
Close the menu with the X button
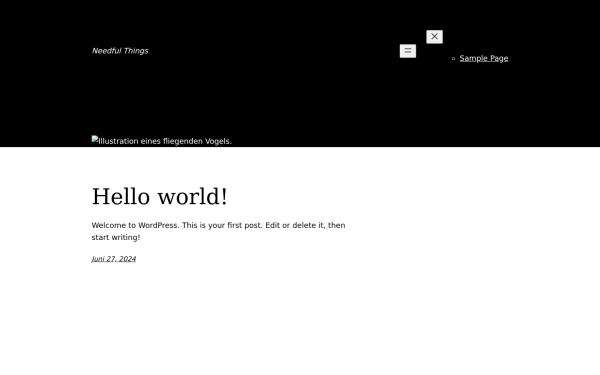click(x=434, y=37)
